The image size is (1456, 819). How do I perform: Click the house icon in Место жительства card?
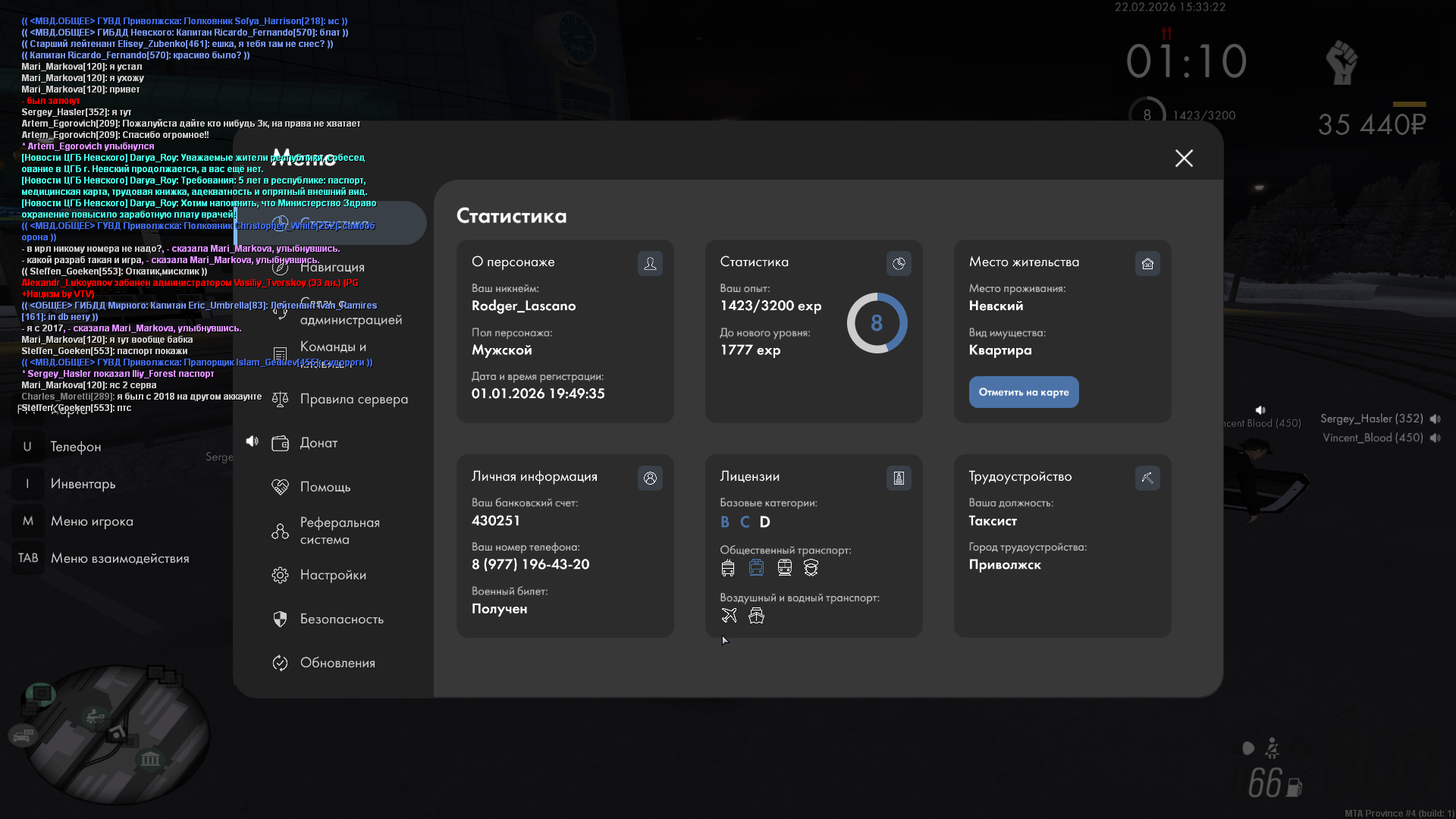pyautogui.click(x=1147, y=263)
